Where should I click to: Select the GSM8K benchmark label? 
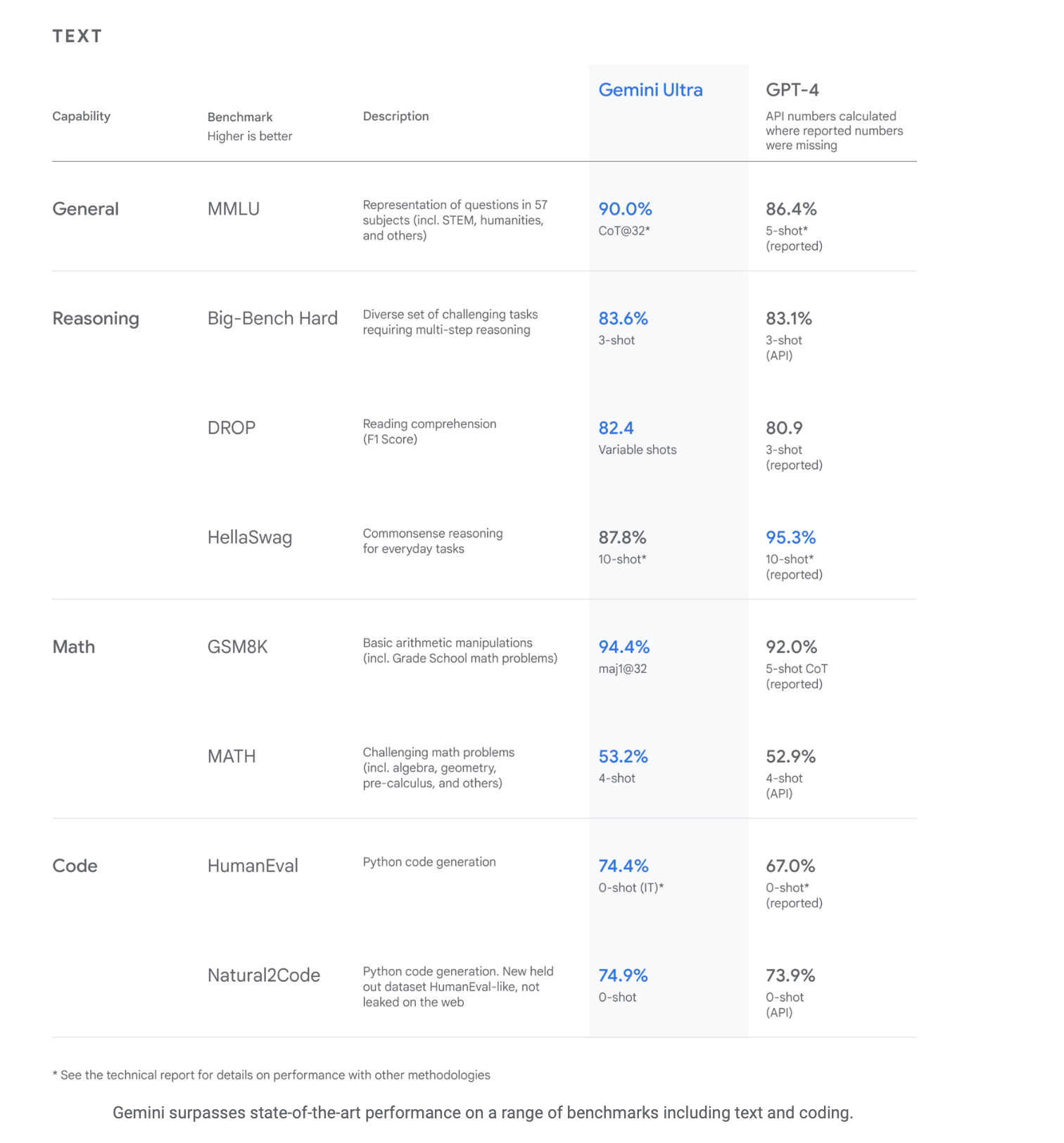238,647
